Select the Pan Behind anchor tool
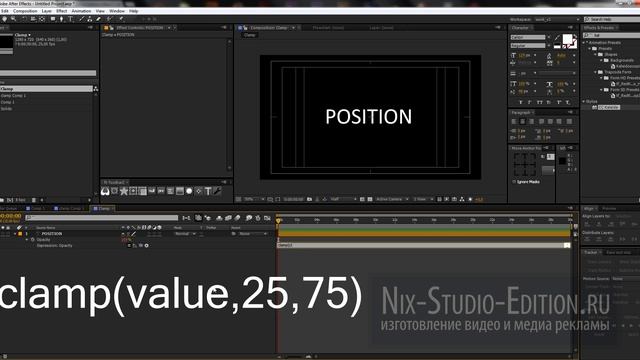Screen dimensions: 640x360 tap(42, 19)
